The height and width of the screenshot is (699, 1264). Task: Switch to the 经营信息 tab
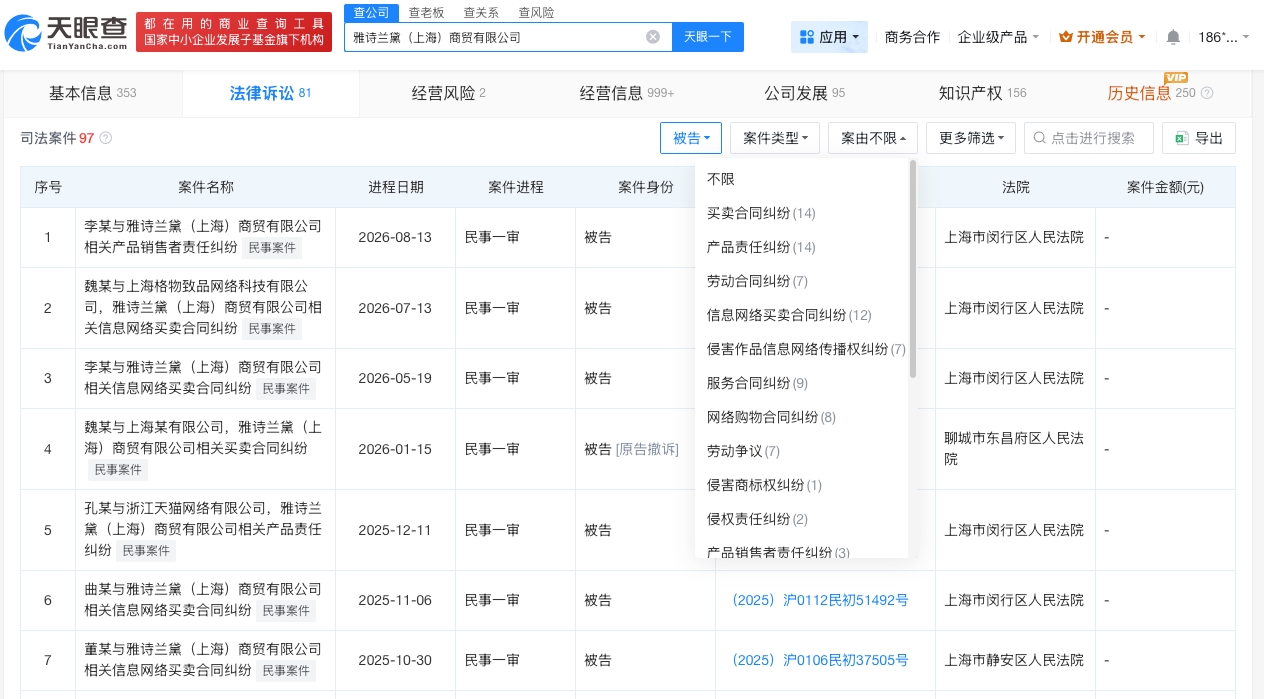[x=627, y=93]
